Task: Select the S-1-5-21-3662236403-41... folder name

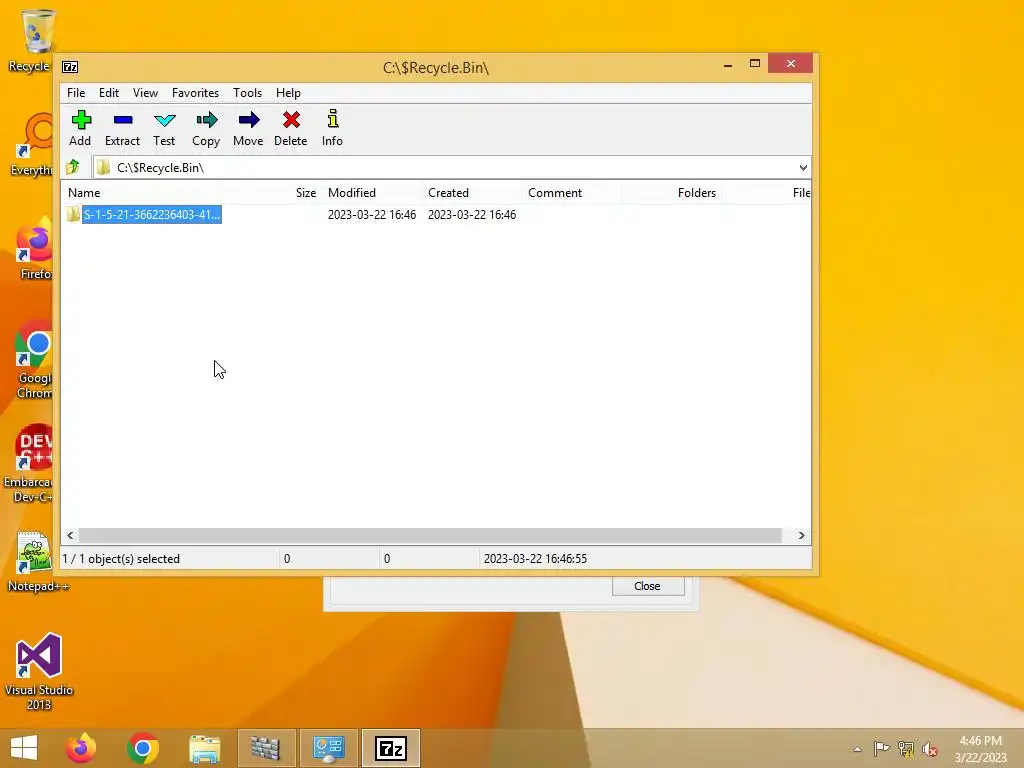Action: (152, 214)
